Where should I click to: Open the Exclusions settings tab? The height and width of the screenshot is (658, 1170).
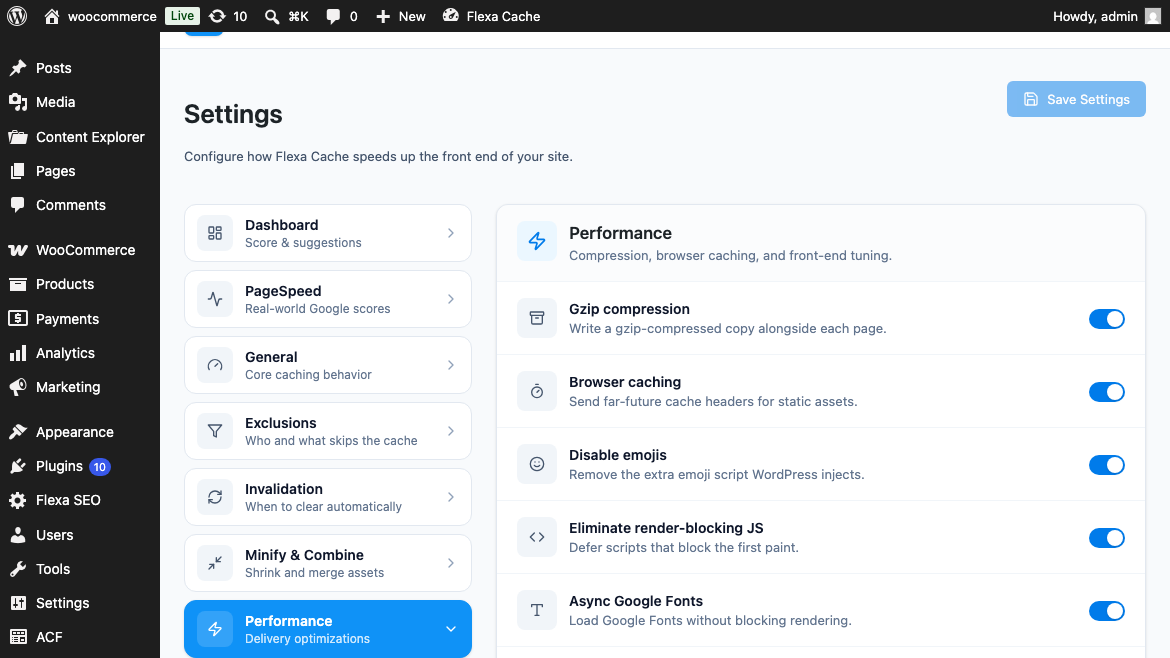(328, 431)
